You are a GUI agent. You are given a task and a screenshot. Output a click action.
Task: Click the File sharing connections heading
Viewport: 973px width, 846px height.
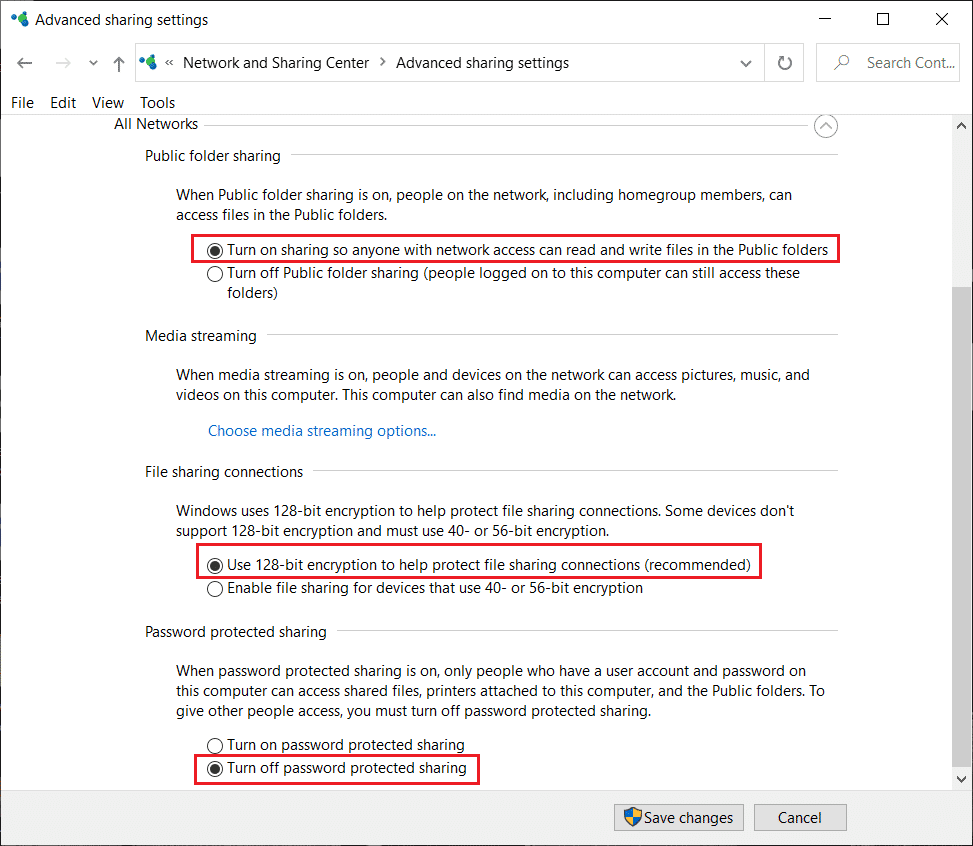click(224, 472)
